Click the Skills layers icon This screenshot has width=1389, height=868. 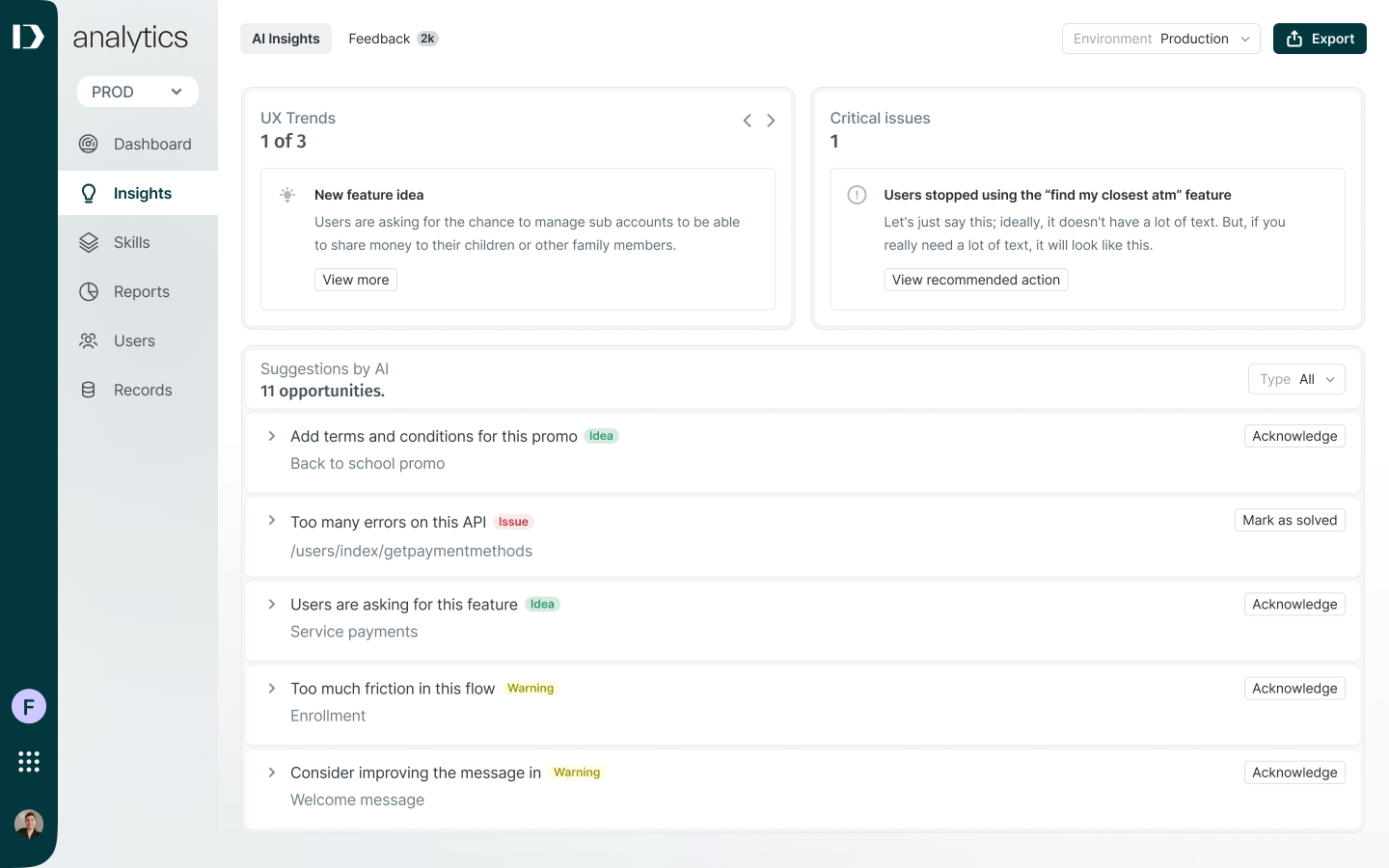tap(89, 242)
